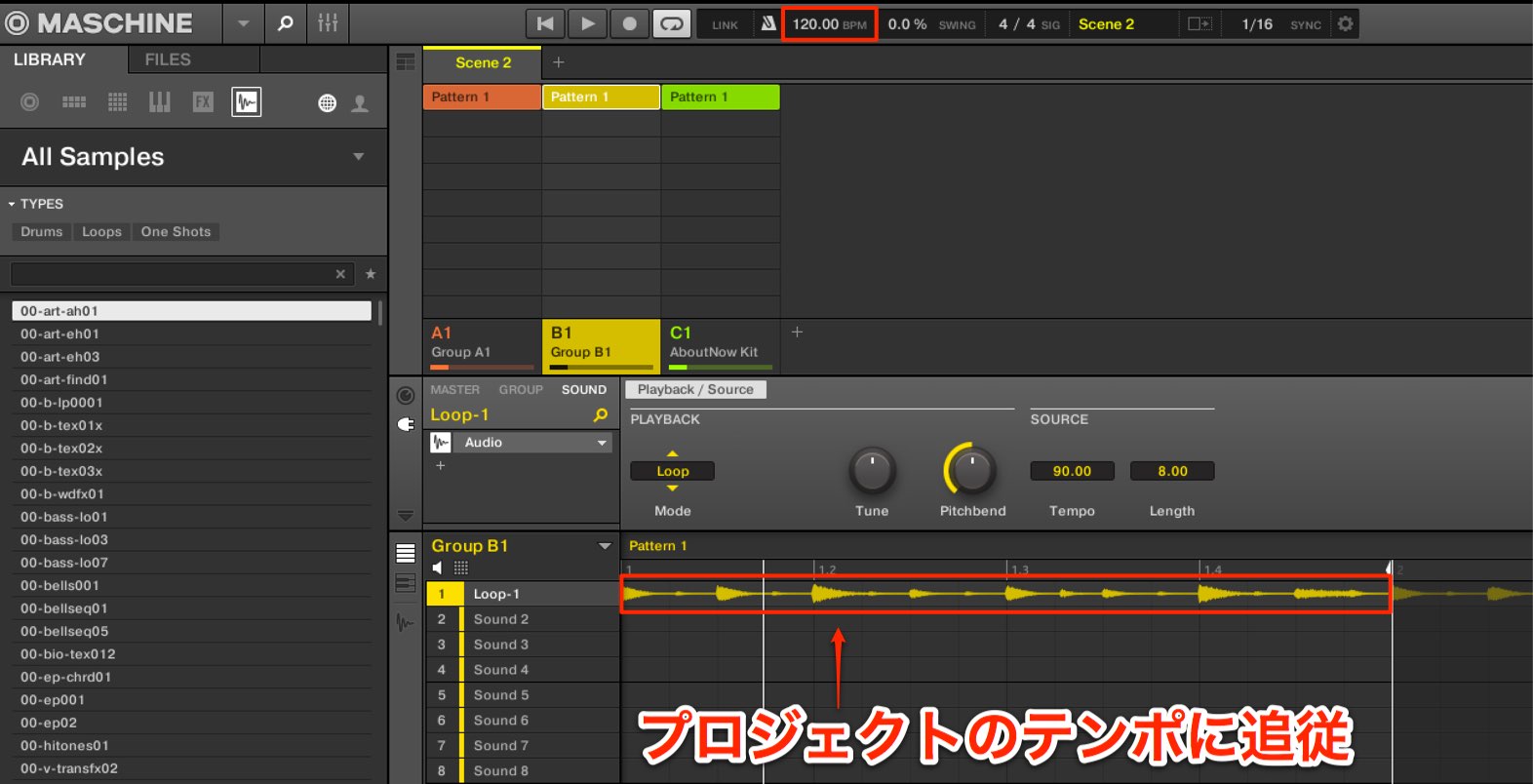
Task: Switch to the MASTER tab
Action: [455, 389]
